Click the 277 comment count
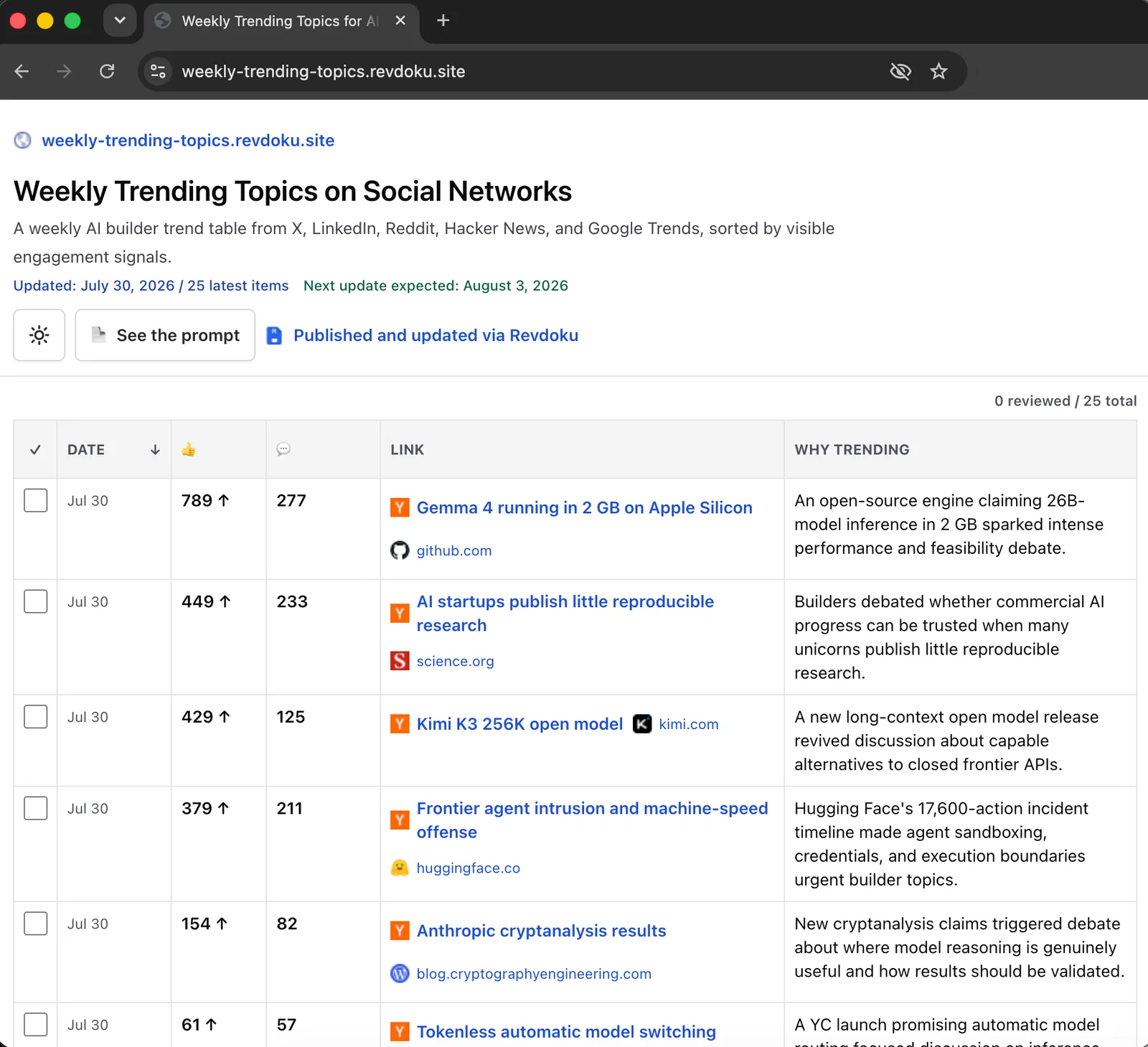1148x1047 pixels. (x=291, y=500)
